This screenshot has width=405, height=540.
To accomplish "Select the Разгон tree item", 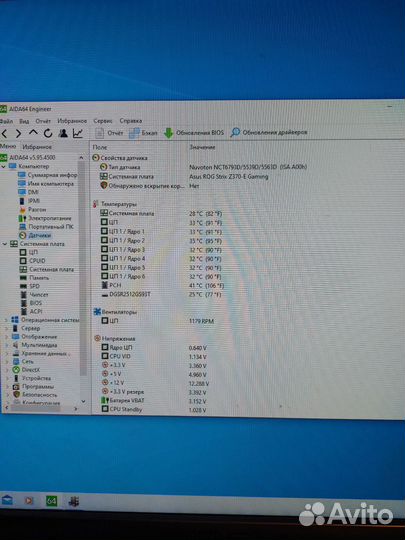I will tap(32, 209).
